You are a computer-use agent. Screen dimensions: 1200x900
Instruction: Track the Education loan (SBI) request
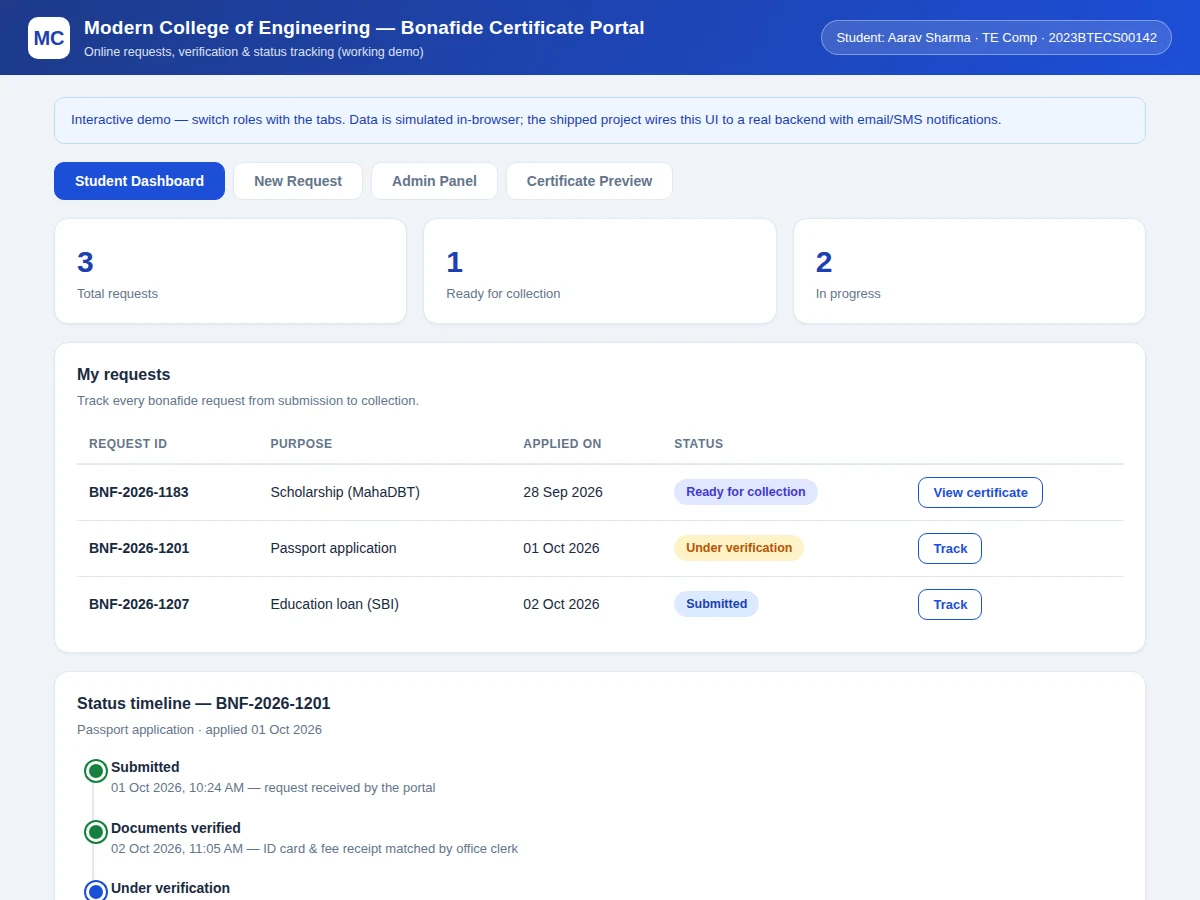(950, 604)
